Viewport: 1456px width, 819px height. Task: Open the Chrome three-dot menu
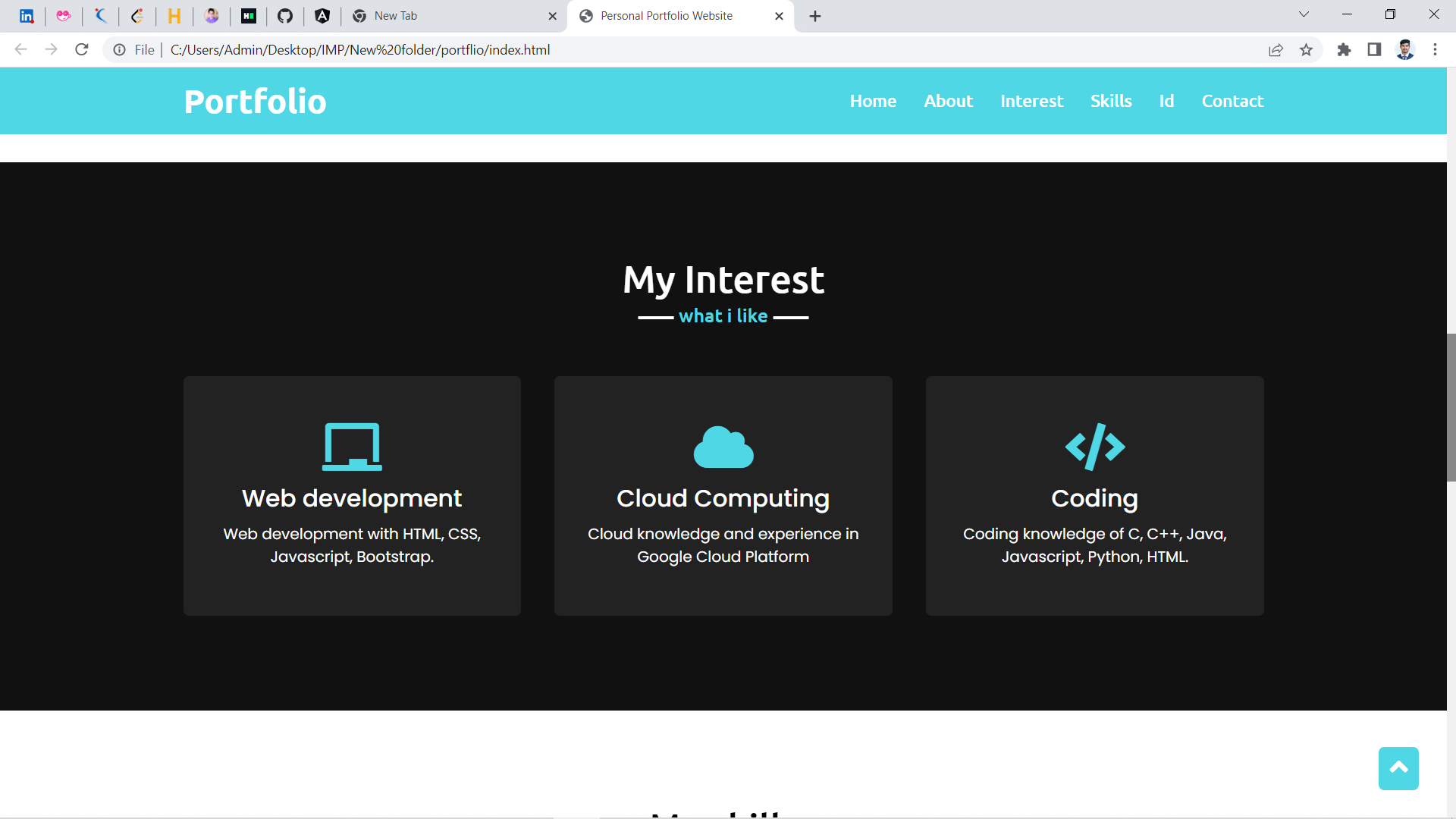(x=1435, y=50)
